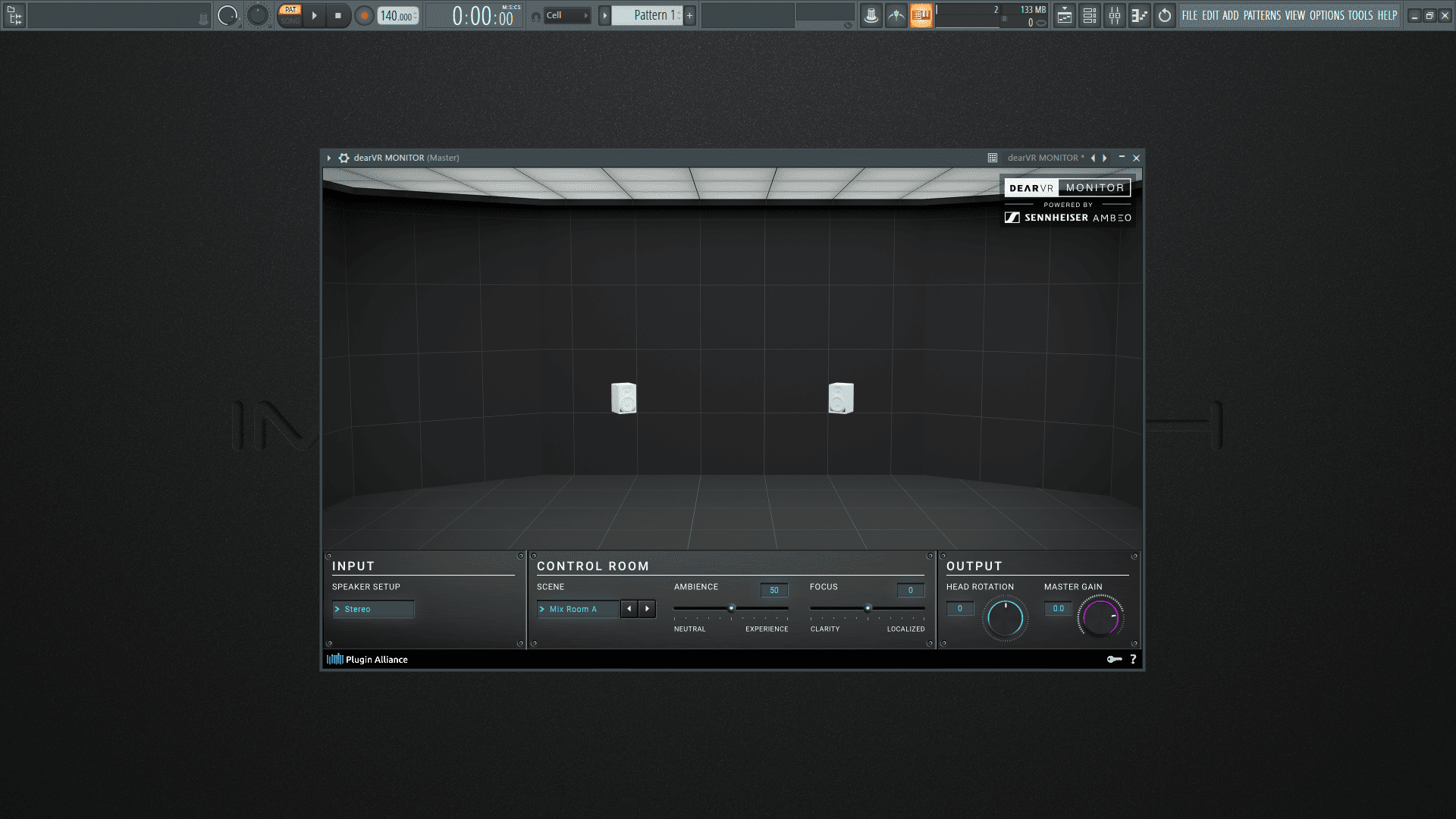The height and width of the screenshot is (819, 1456).
Task: Open the Mixer view icon
Action: (x=1115, y=15)
